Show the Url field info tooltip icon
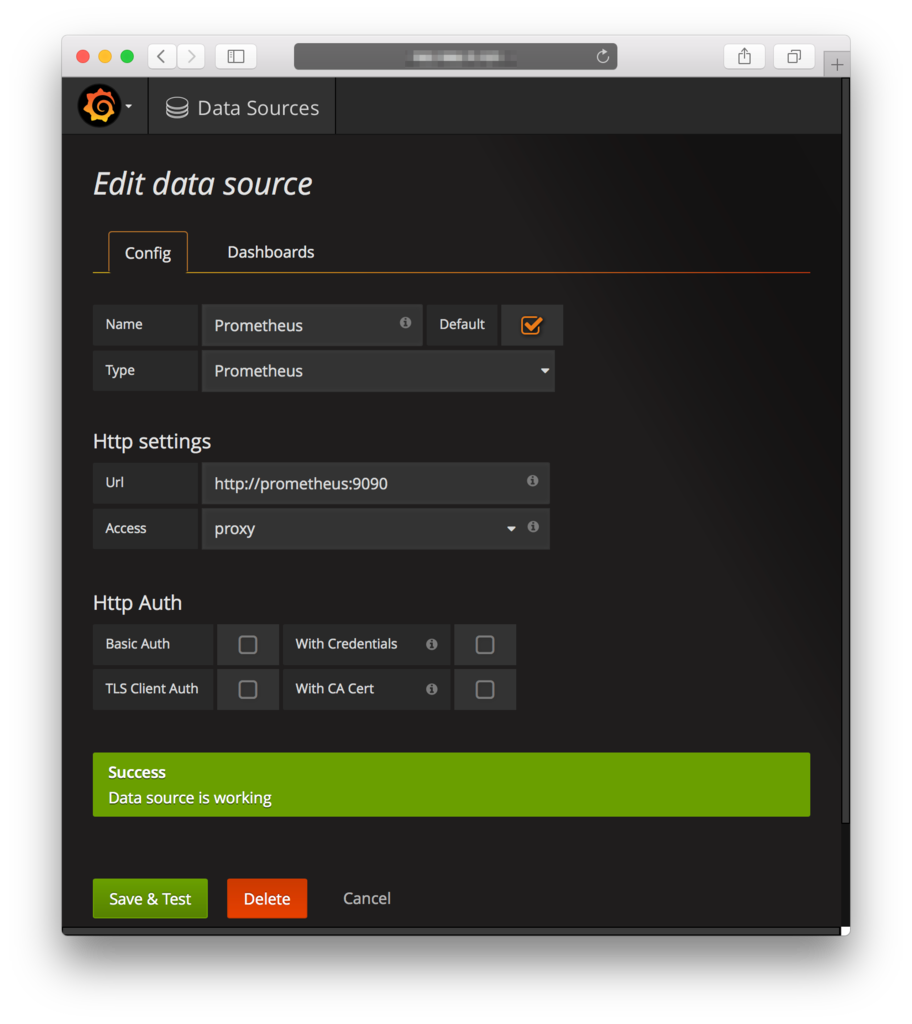The height and width of the screenshot is (1024, 912). tap(532, 481)
